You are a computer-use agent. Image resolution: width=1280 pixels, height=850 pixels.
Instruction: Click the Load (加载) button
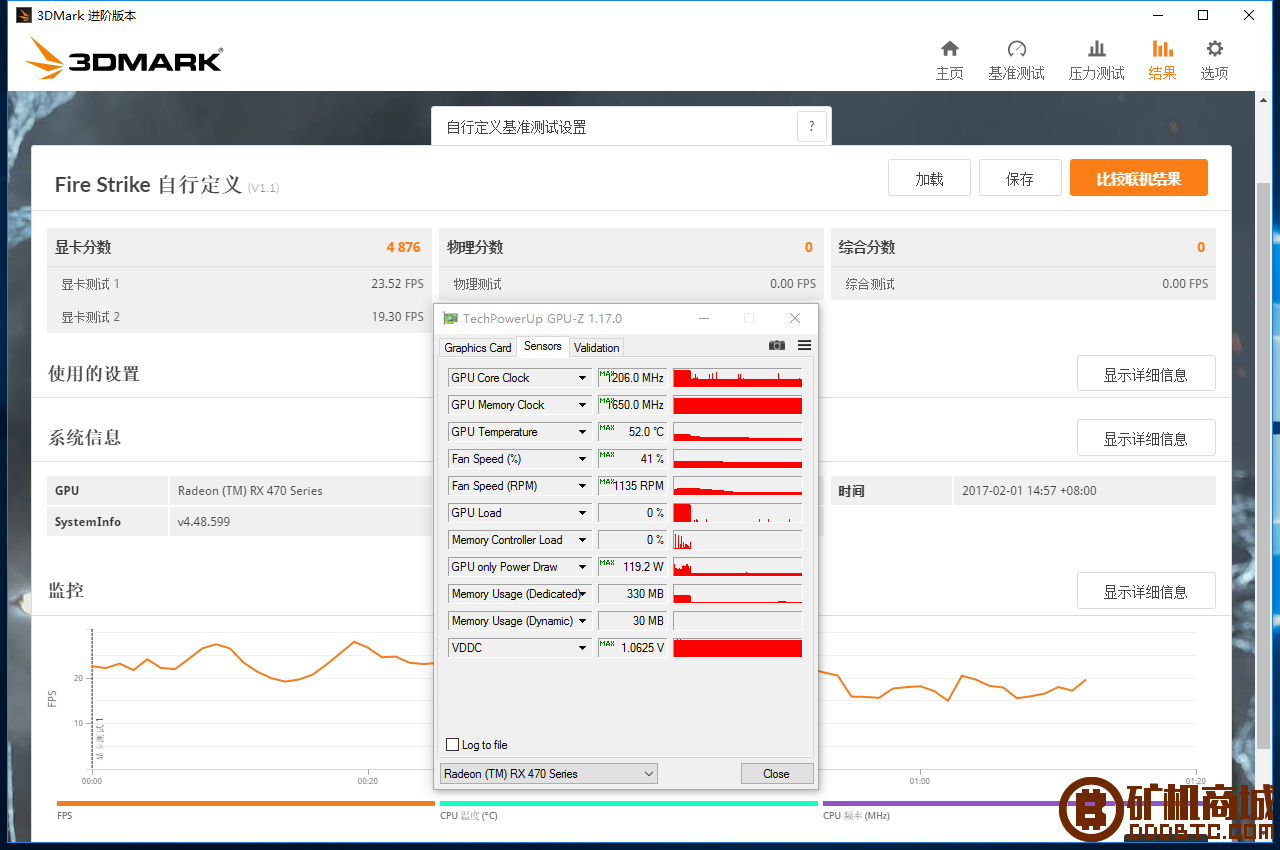tap(929, 178)
